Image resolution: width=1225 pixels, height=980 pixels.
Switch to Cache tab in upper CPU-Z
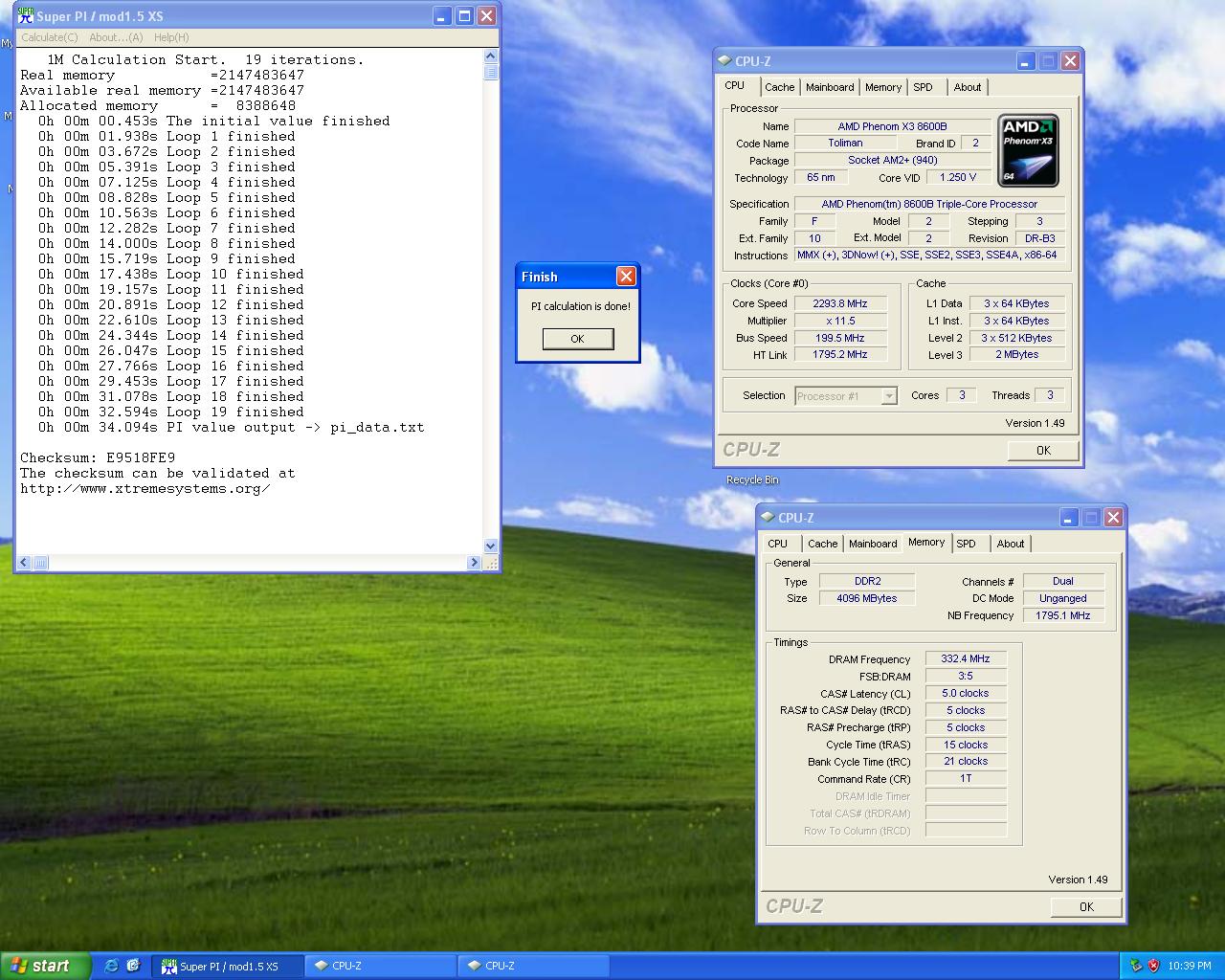tap(779, 87)
